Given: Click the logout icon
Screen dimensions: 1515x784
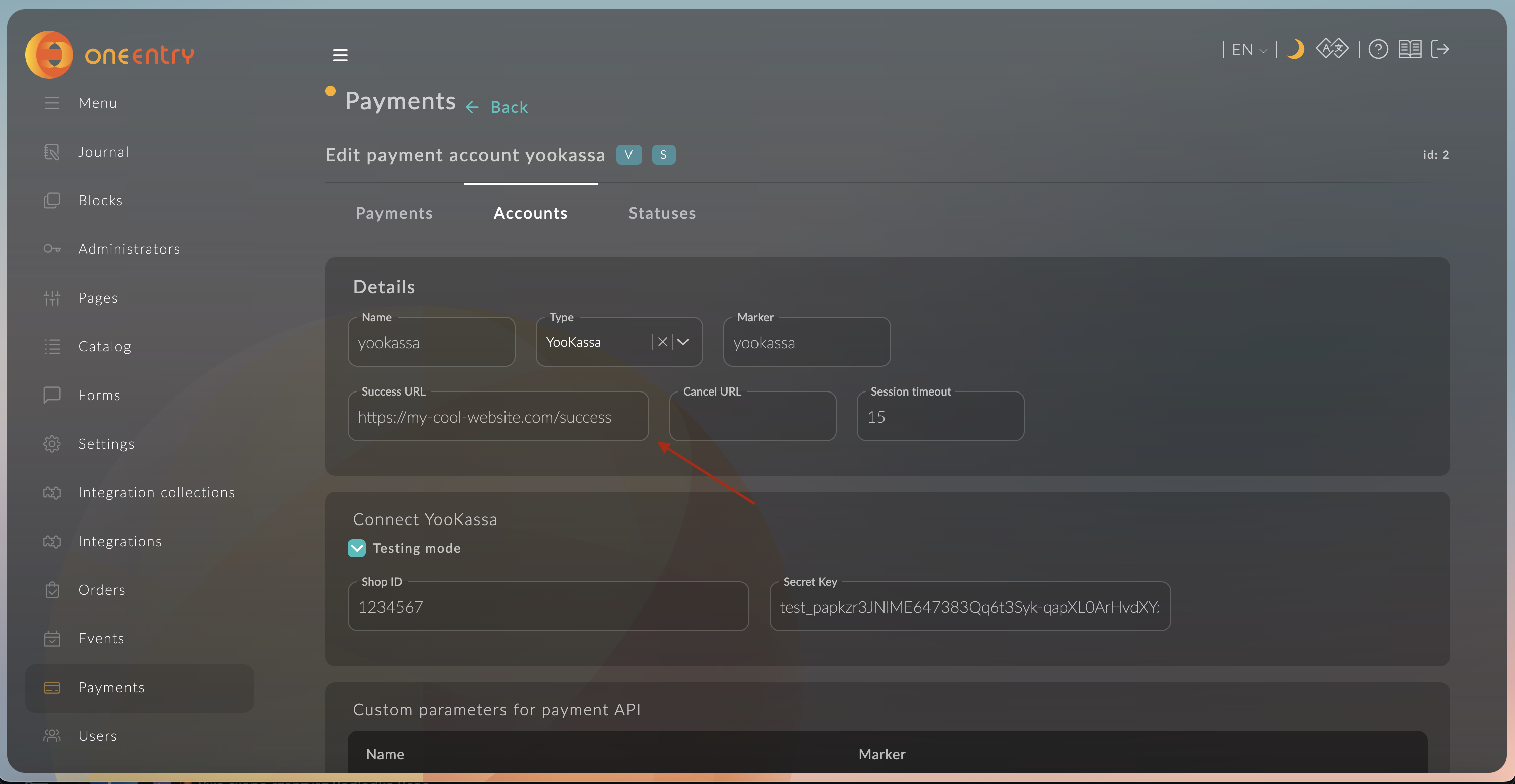Looking at the screenshot, I should click(1440, 49).
